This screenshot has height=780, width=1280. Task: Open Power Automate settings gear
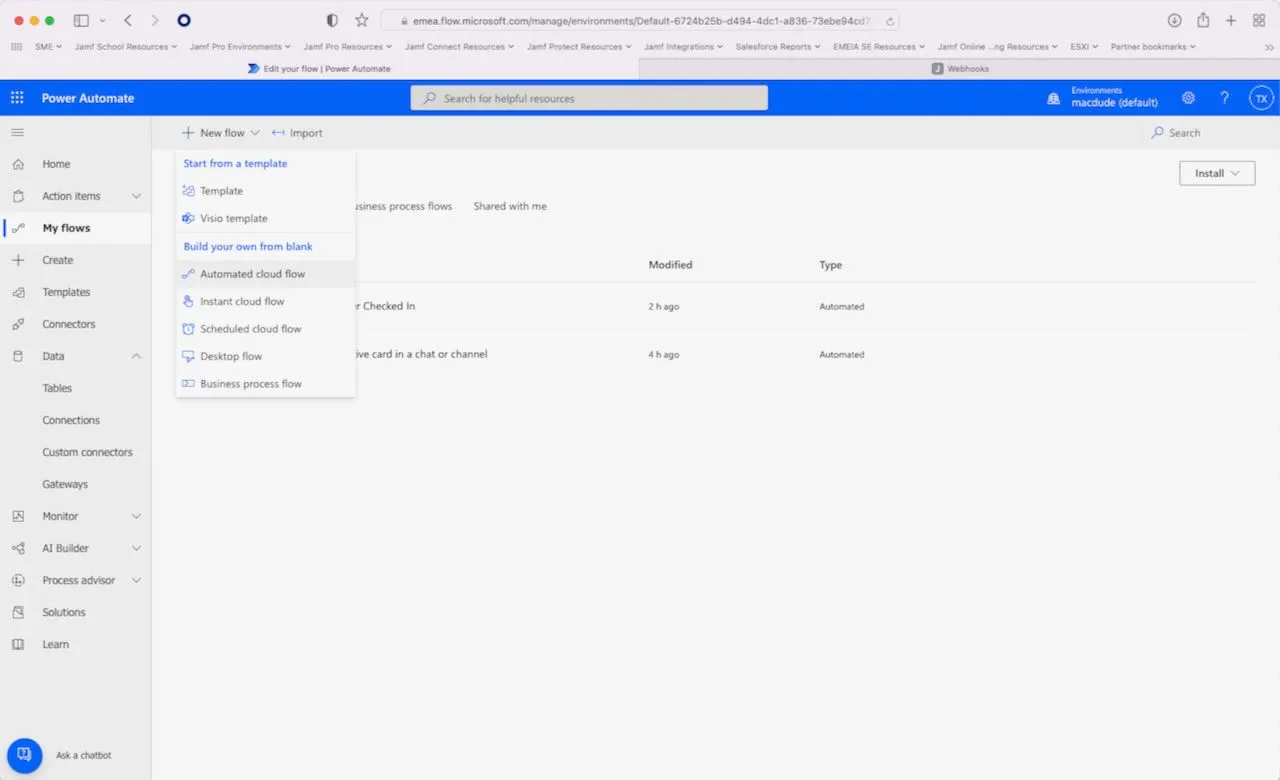click(1188, 97)
